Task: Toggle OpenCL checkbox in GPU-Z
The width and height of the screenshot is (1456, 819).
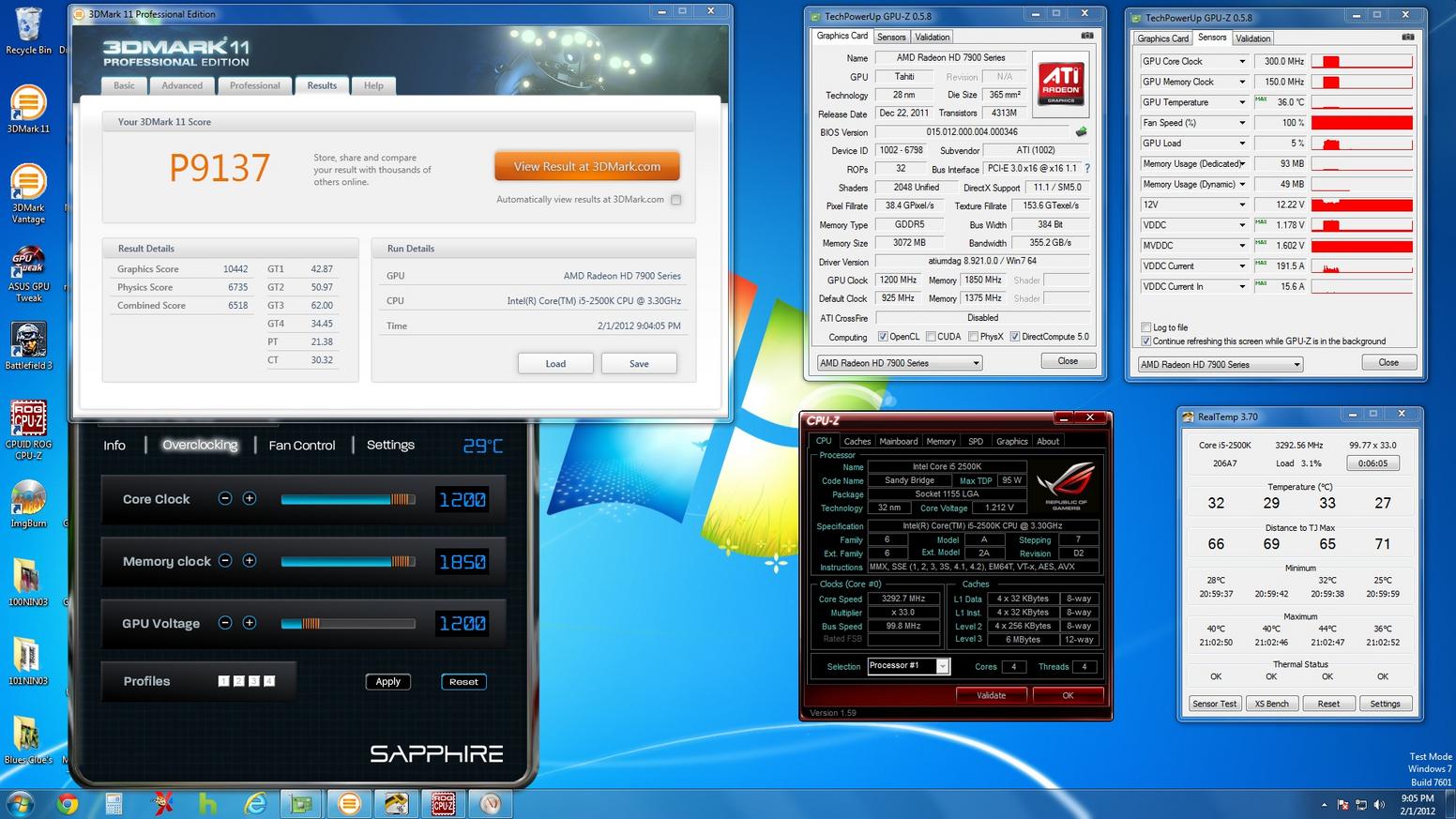Action: [882, 337]
